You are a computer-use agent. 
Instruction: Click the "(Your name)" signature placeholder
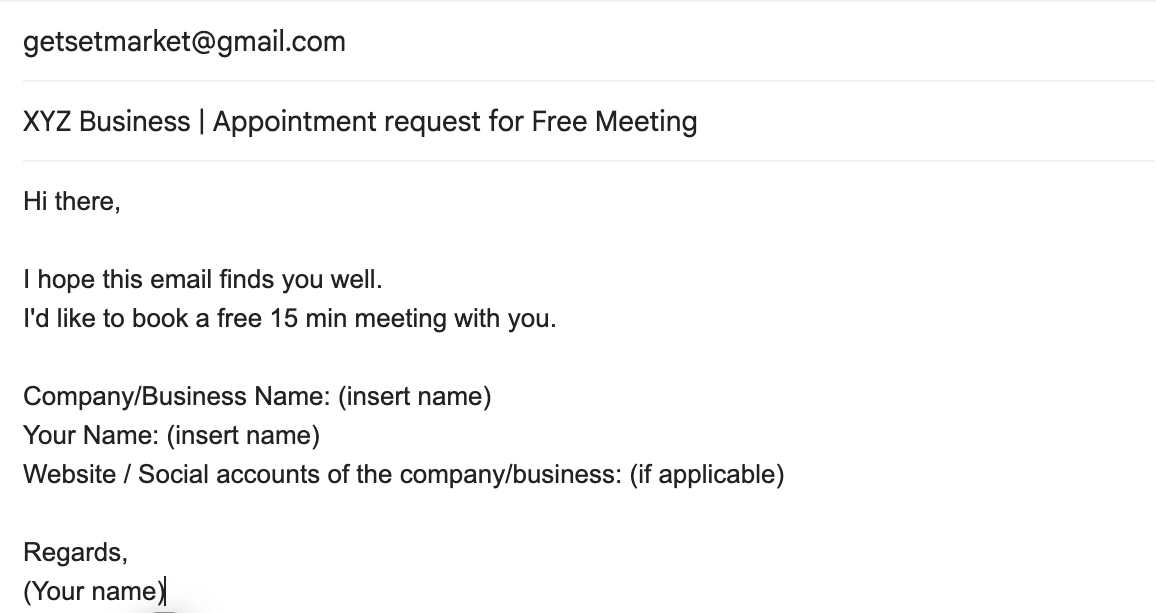click(94, 590)
